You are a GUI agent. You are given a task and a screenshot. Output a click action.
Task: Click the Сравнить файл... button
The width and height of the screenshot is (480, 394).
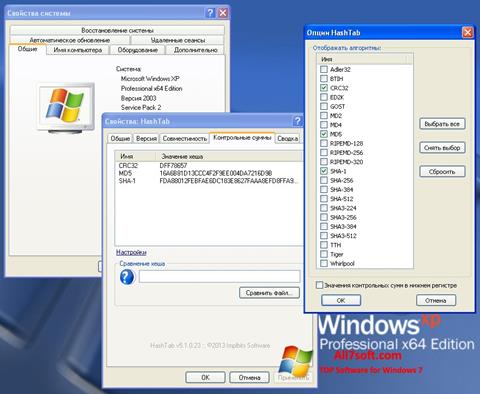(269, 293)
